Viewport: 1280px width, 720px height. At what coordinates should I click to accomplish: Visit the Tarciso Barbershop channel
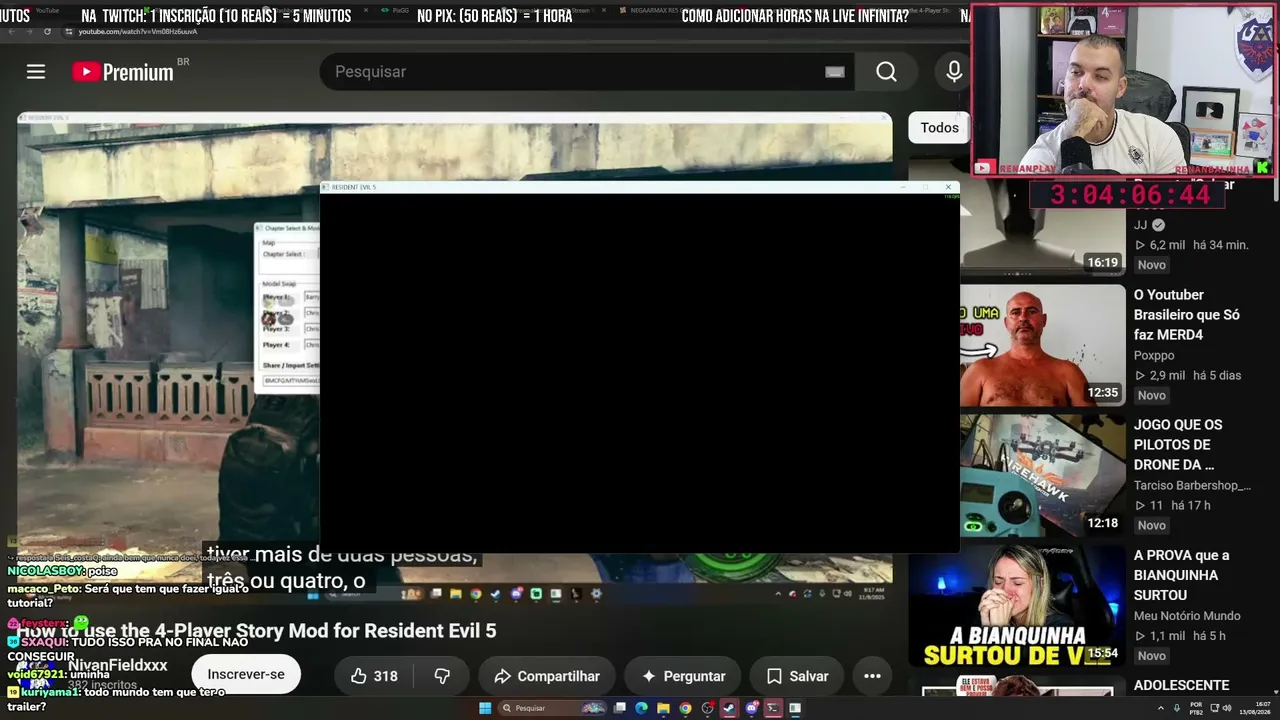[1192, 485]
